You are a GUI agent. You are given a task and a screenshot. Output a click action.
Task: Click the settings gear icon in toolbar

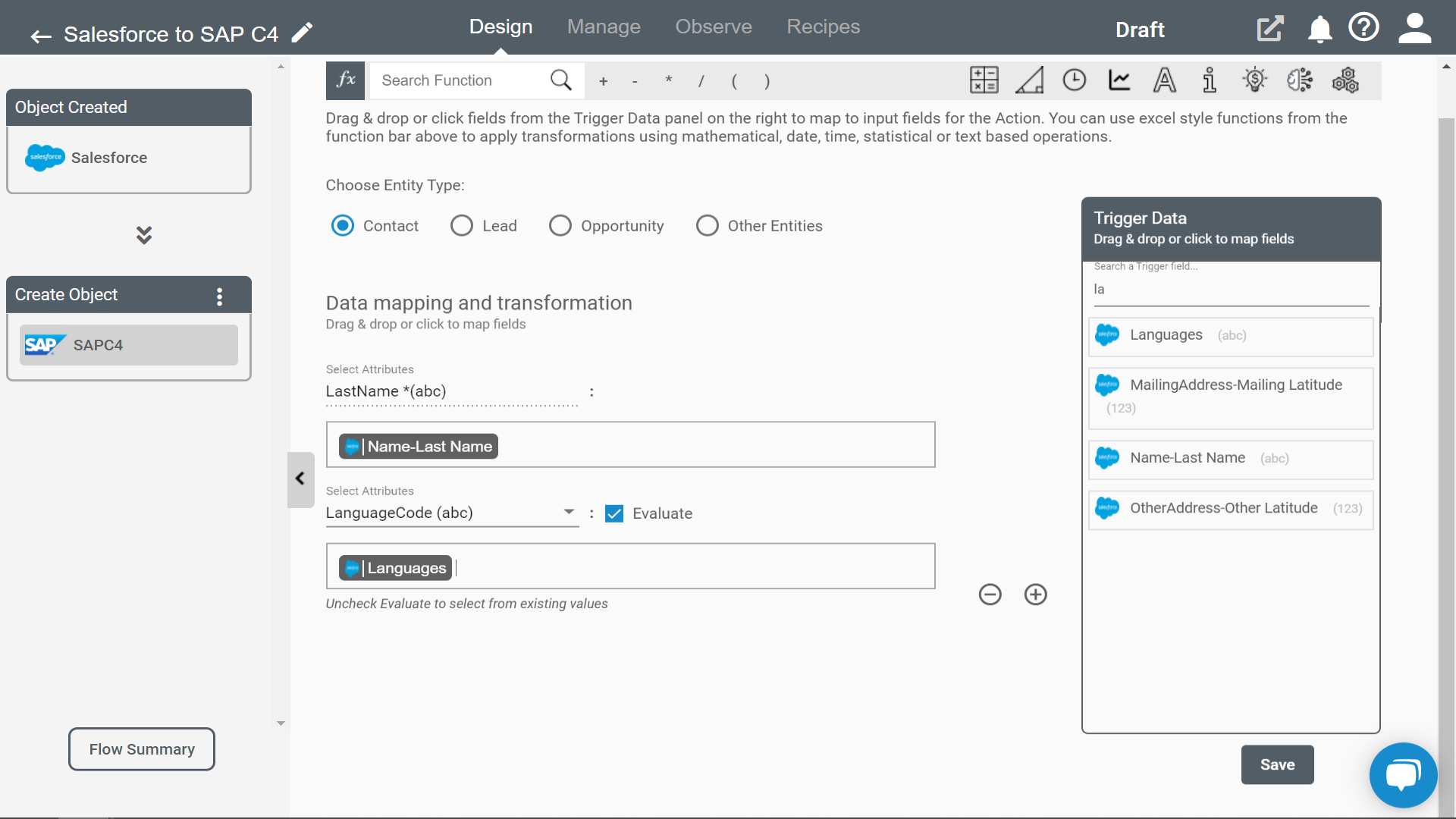1347,80
